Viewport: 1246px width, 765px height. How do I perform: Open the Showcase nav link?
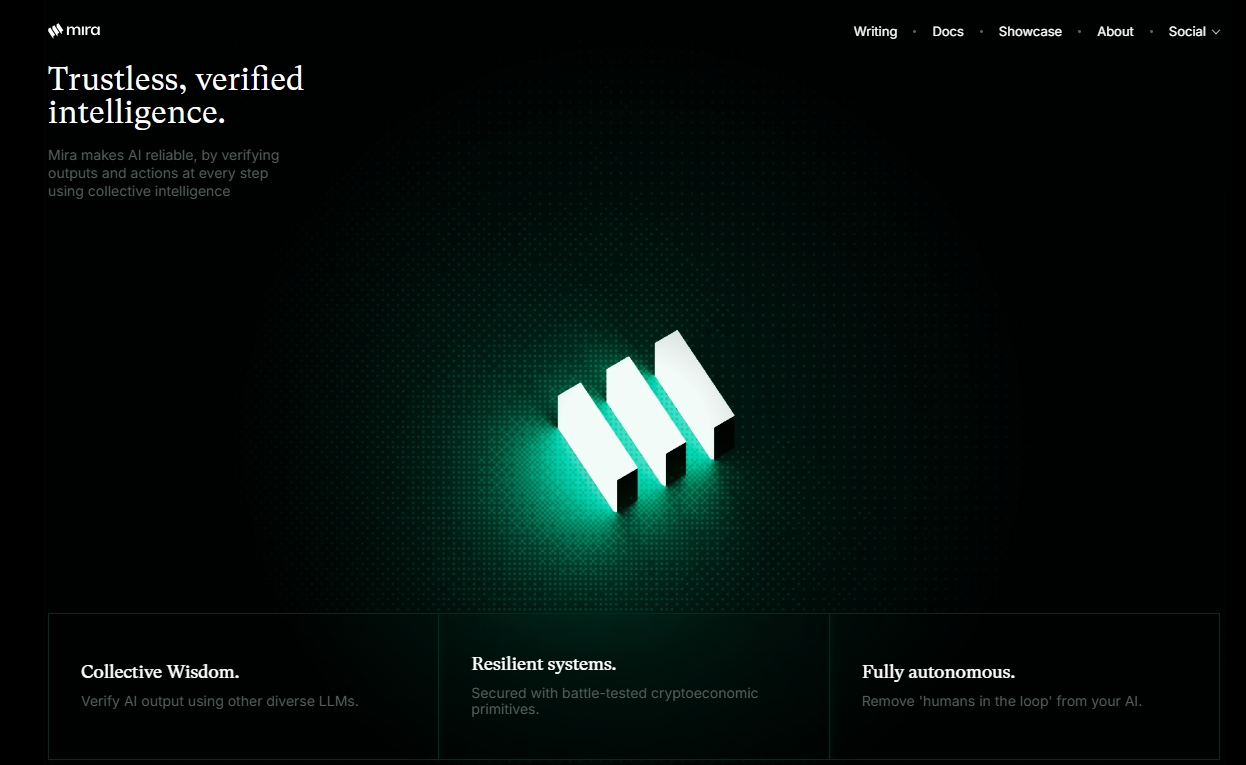click(1030, 32)
